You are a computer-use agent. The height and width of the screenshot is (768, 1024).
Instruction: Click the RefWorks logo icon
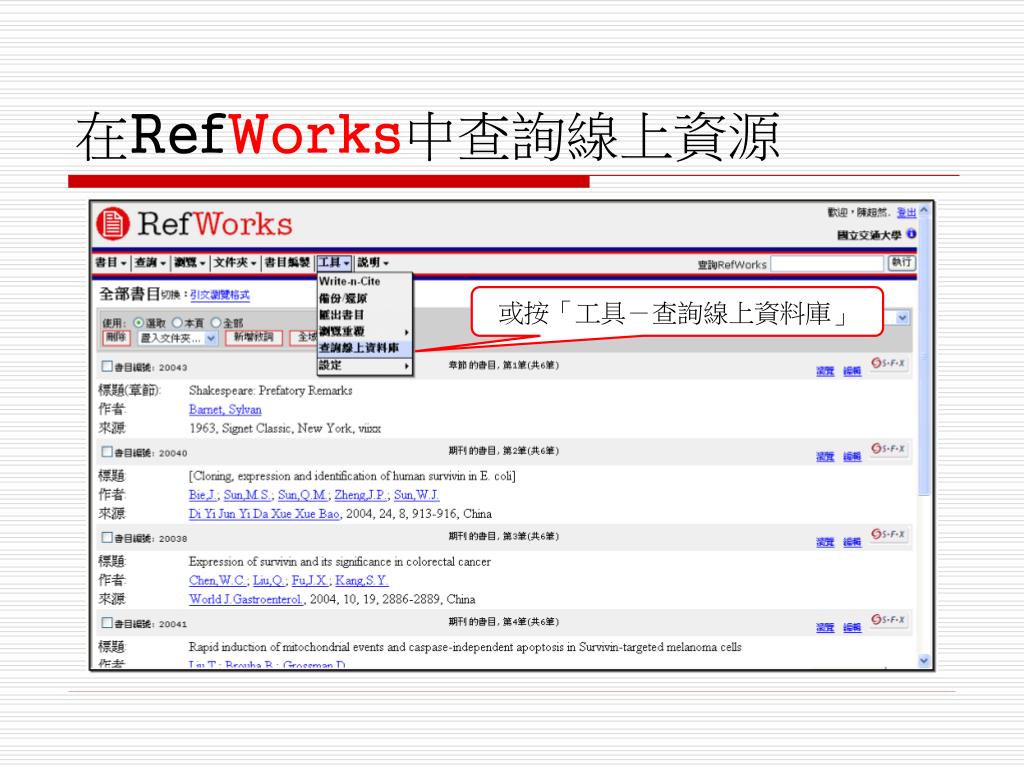point(113,223)
